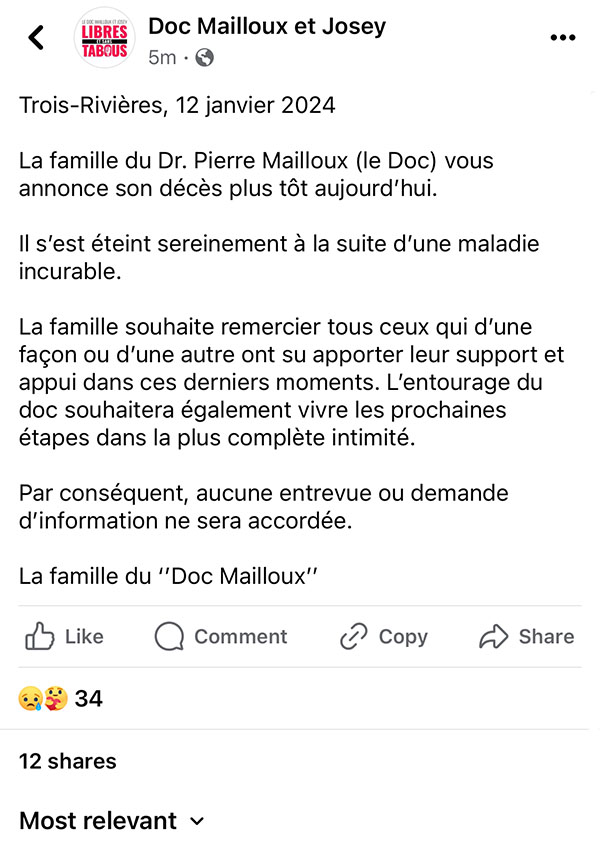Open the three-dot options menu
The height and width of the screenshot is (844, 600).
tap(563, 36)
